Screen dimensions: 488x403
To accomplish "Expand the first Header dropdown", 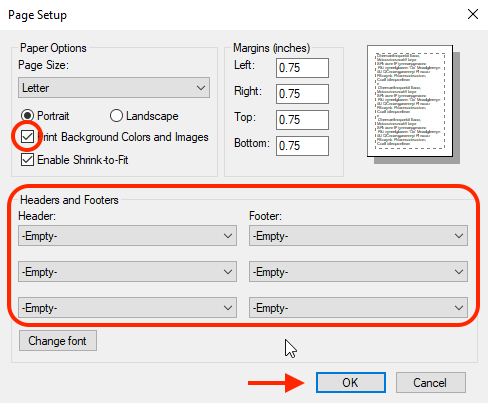I will [x=127, y=236].
